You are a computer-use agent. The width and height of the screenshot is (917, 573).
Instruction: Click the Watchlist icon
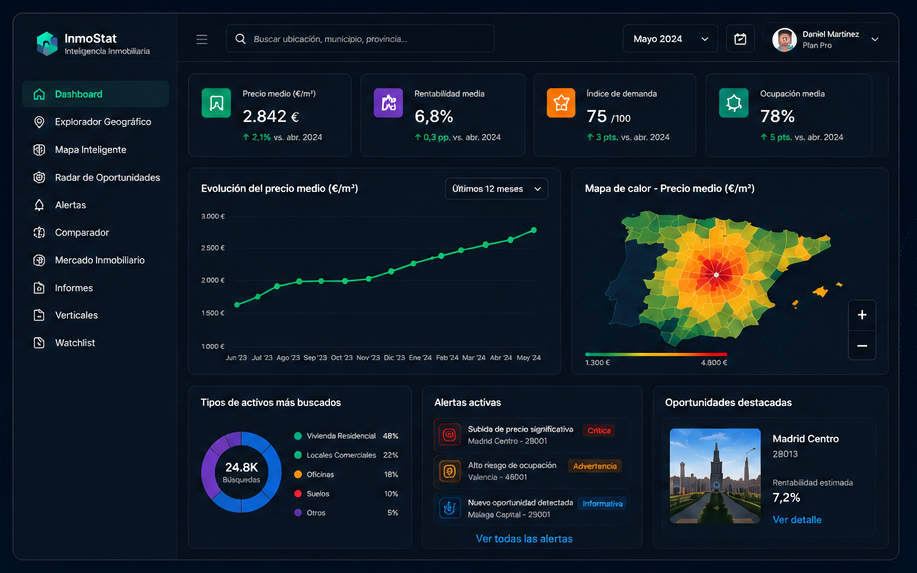[39, 343]
